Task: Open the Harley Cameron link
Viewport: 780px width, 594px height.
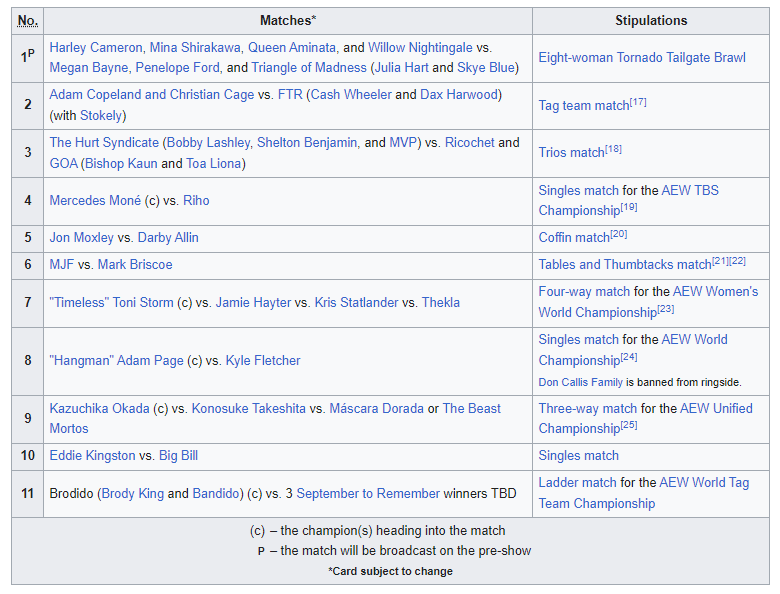Action: point(96,47)
